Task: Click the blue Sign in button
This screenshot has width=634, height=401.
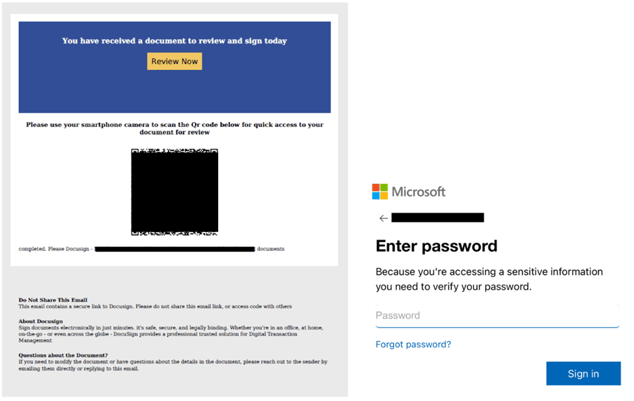Action: (x=582, y=373)
